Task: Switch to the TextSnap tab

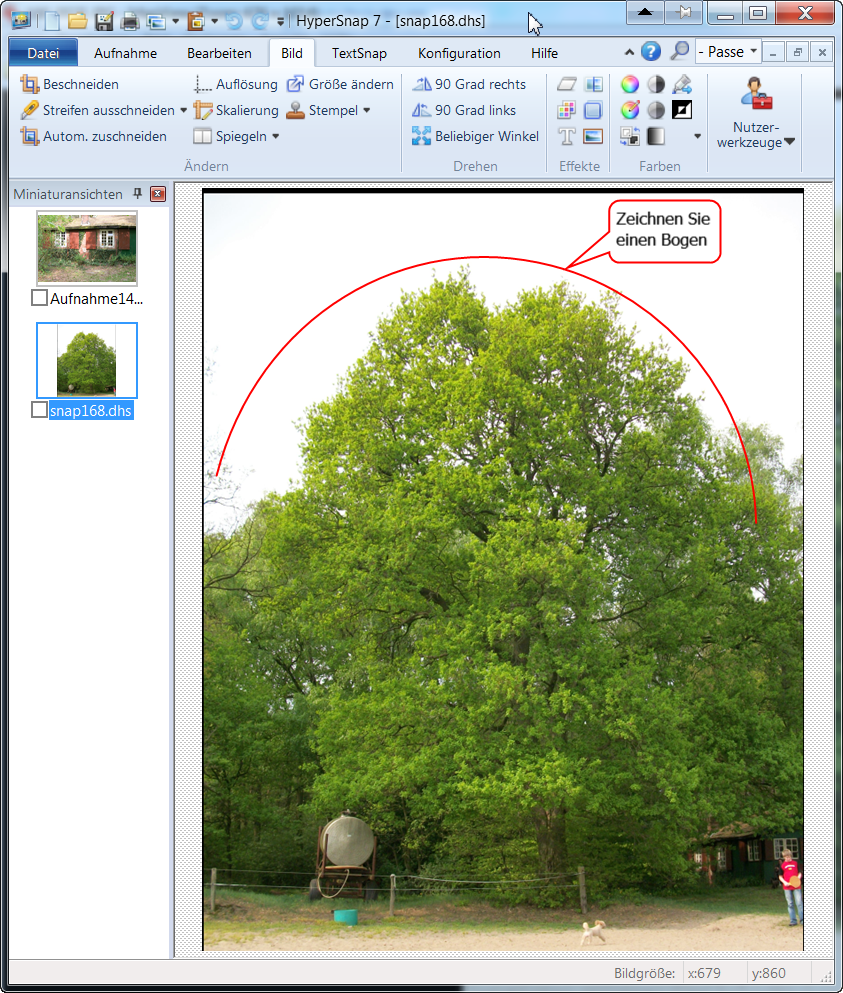Action: point(359,53)
